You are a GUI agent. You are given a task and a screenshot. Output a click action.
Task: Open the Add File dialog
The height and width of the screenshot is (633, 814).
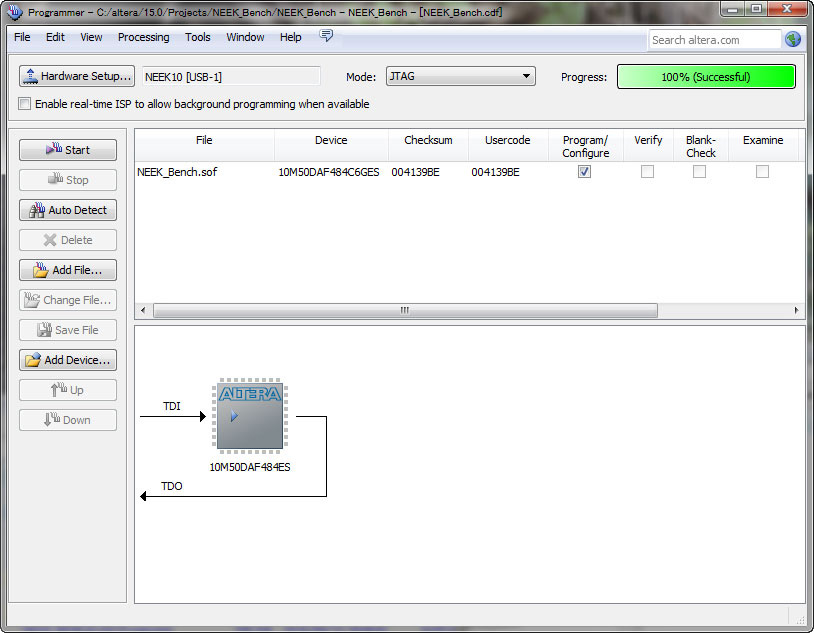[x=68, y=270]
